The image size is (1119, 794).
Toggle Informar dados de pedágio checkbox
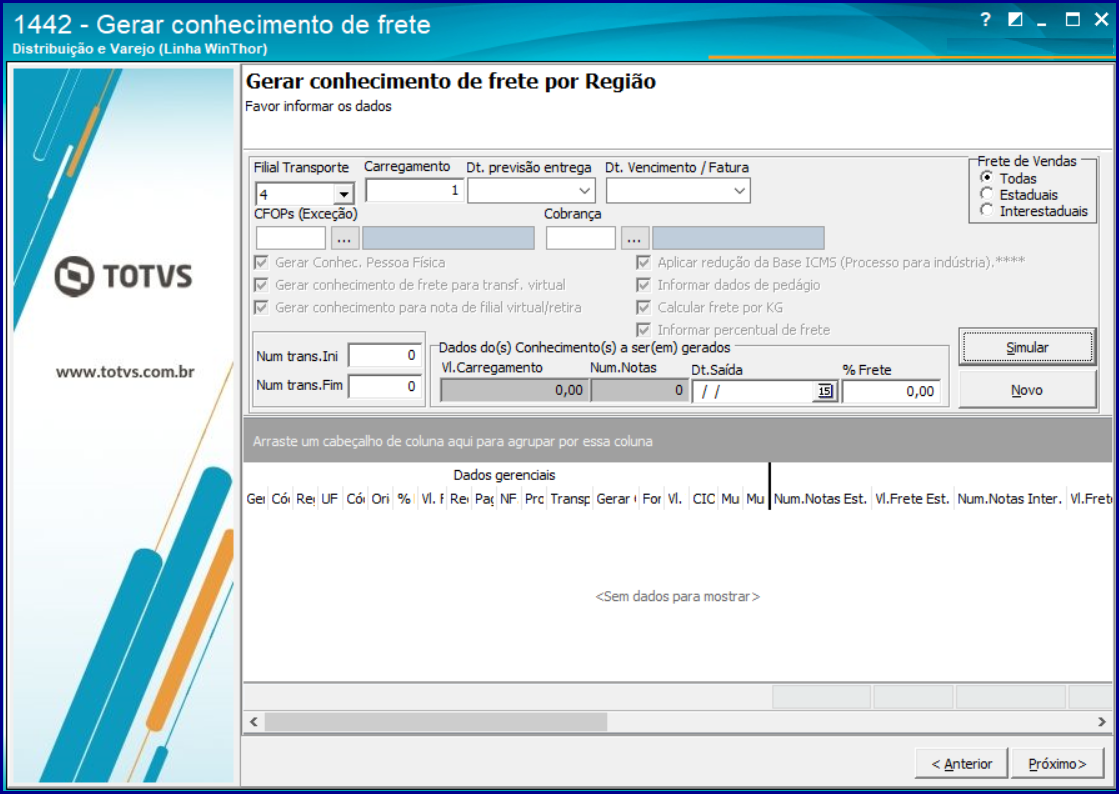[644, 285]
